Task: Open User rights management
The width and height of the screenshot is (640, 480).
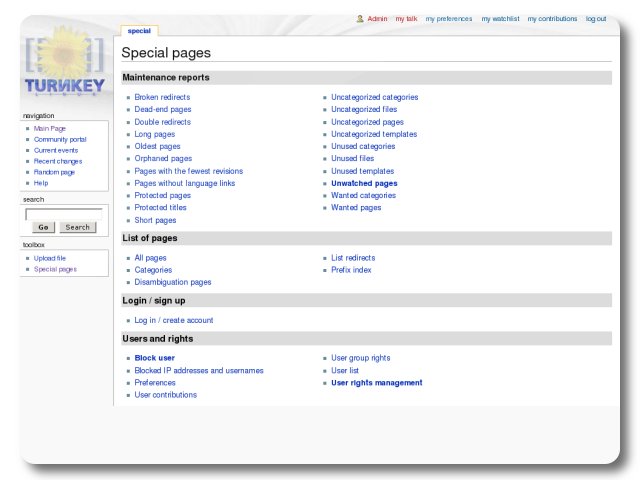Action: click(x=377, y=383)
